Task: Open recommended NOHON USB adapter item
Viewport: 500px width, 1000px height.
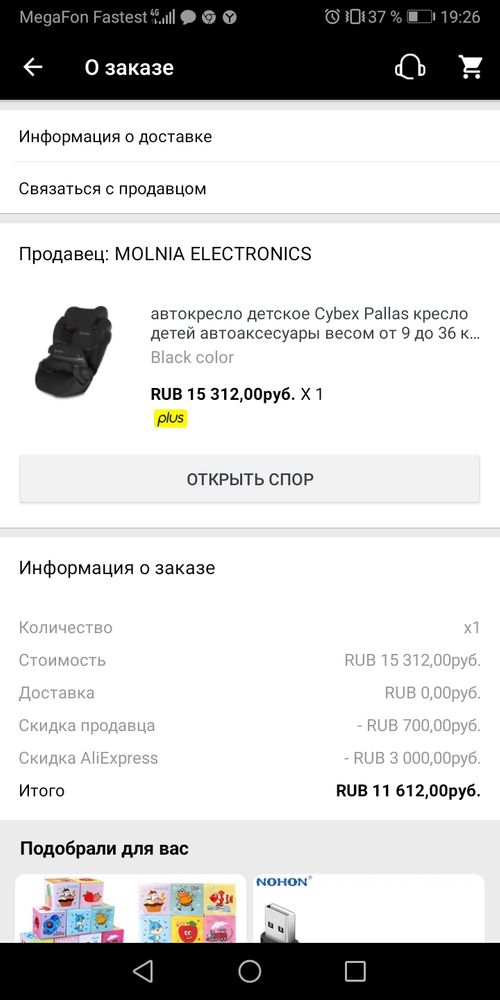Action: (369, 908)
